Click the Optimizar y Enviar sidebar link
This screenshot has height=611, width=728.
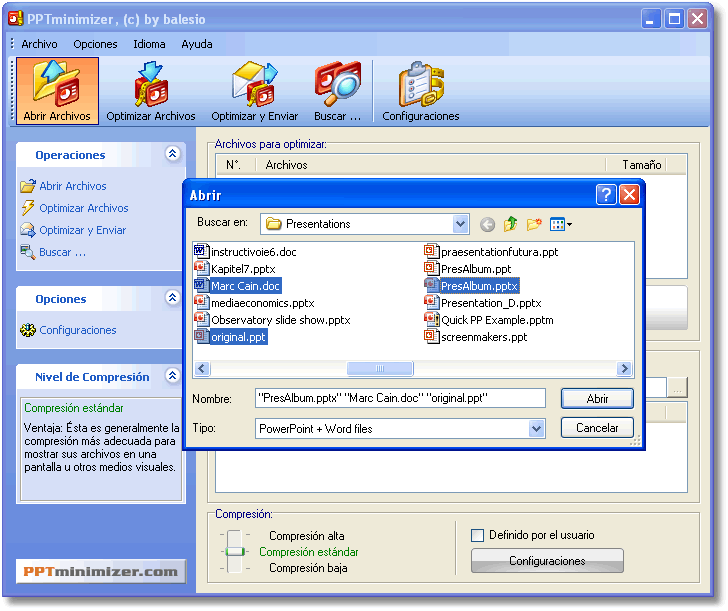pyautogui.click(x=83, y=230)
